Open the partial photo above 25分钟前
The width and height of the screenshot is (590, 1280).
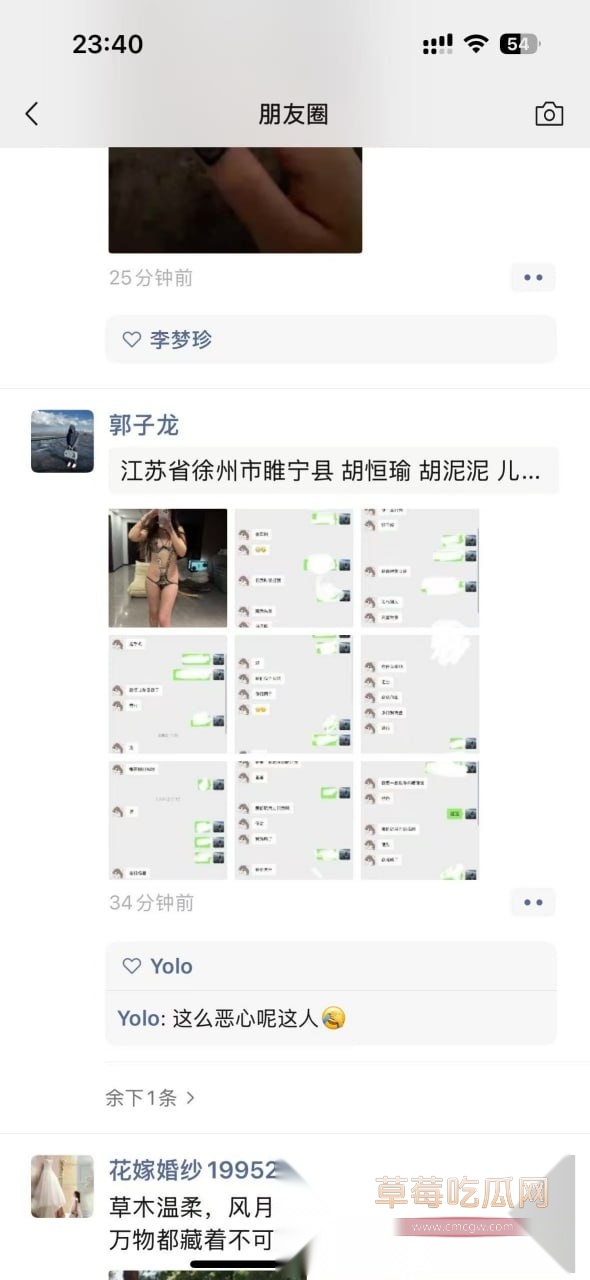[x=235, y=200]
